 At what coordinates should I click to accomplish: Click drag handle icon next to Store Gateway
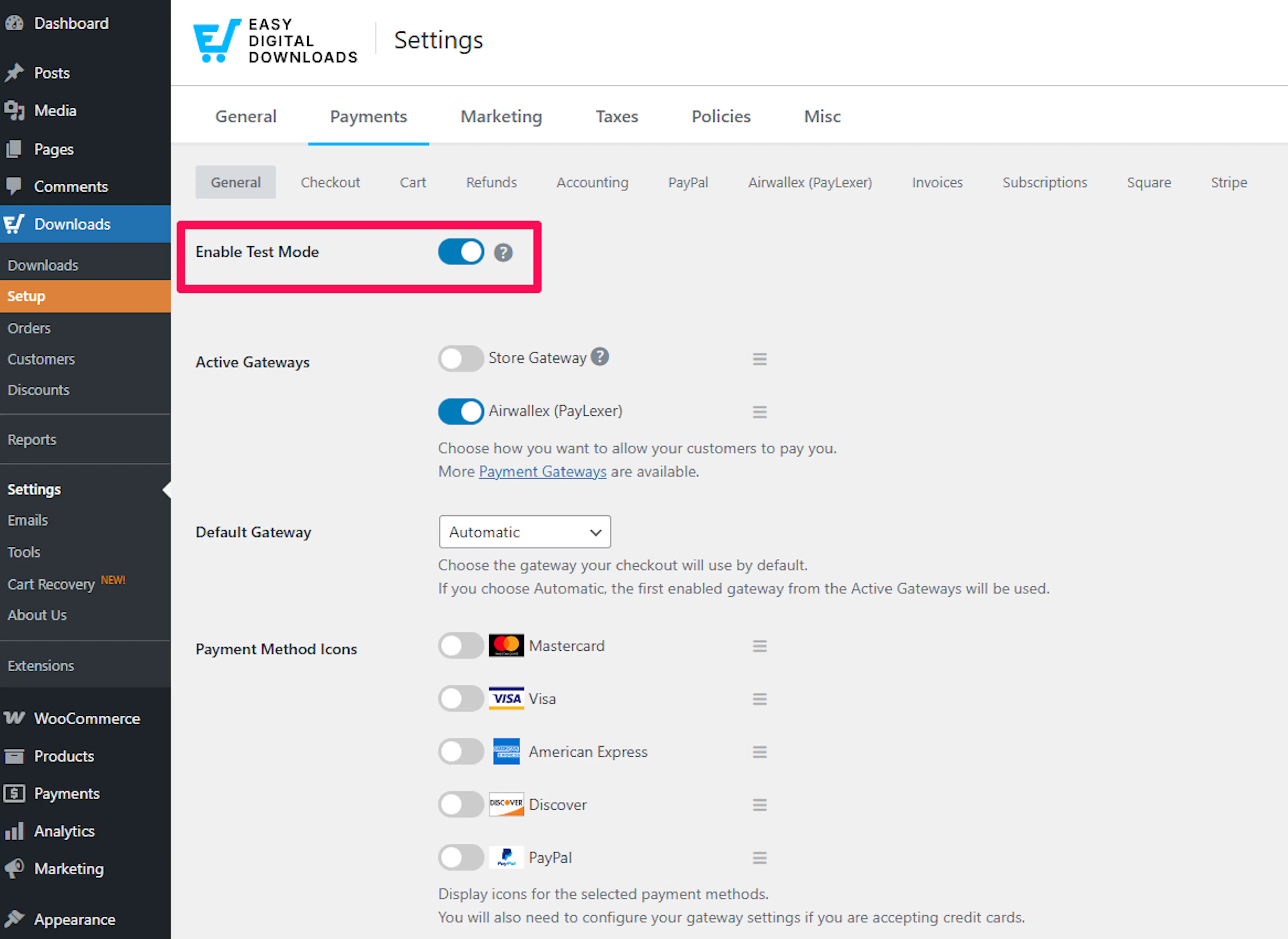[759, 359]
